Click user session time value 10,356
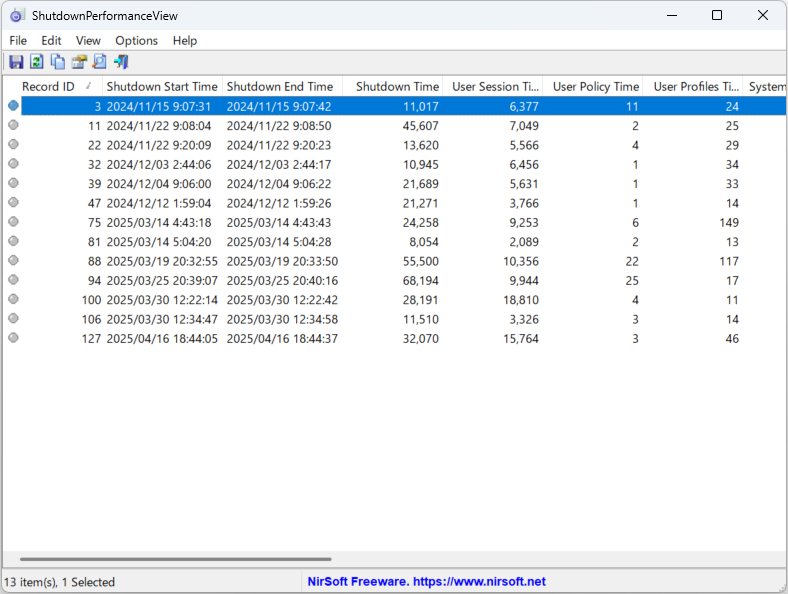 [x=521, y=261]
